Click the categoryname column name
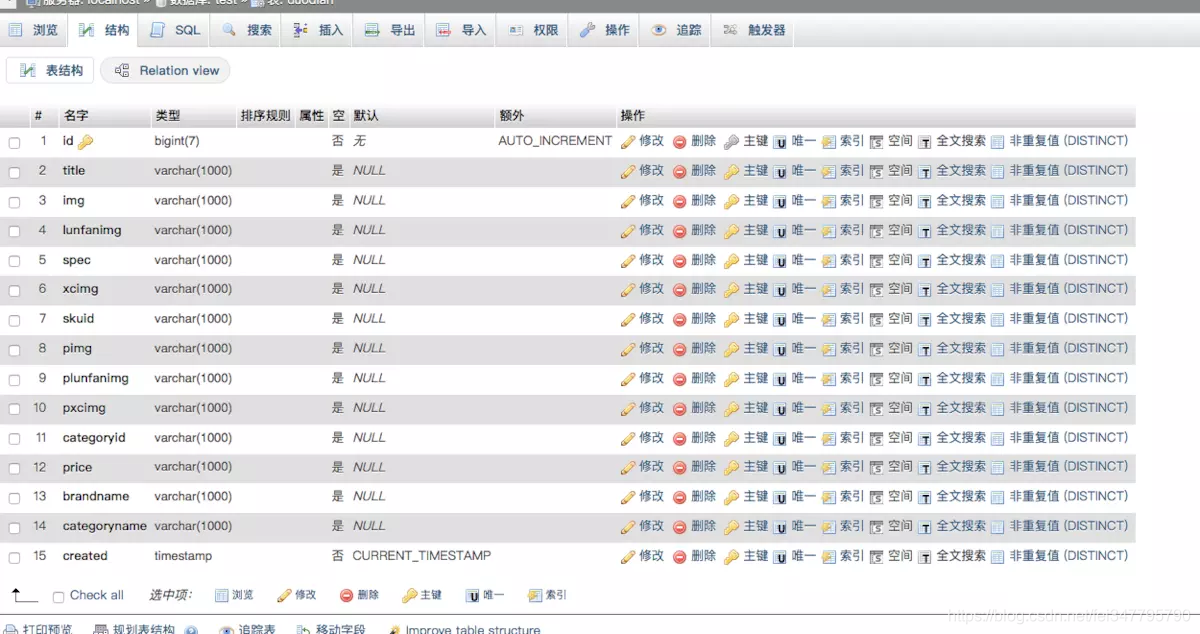 click(104, 526)
